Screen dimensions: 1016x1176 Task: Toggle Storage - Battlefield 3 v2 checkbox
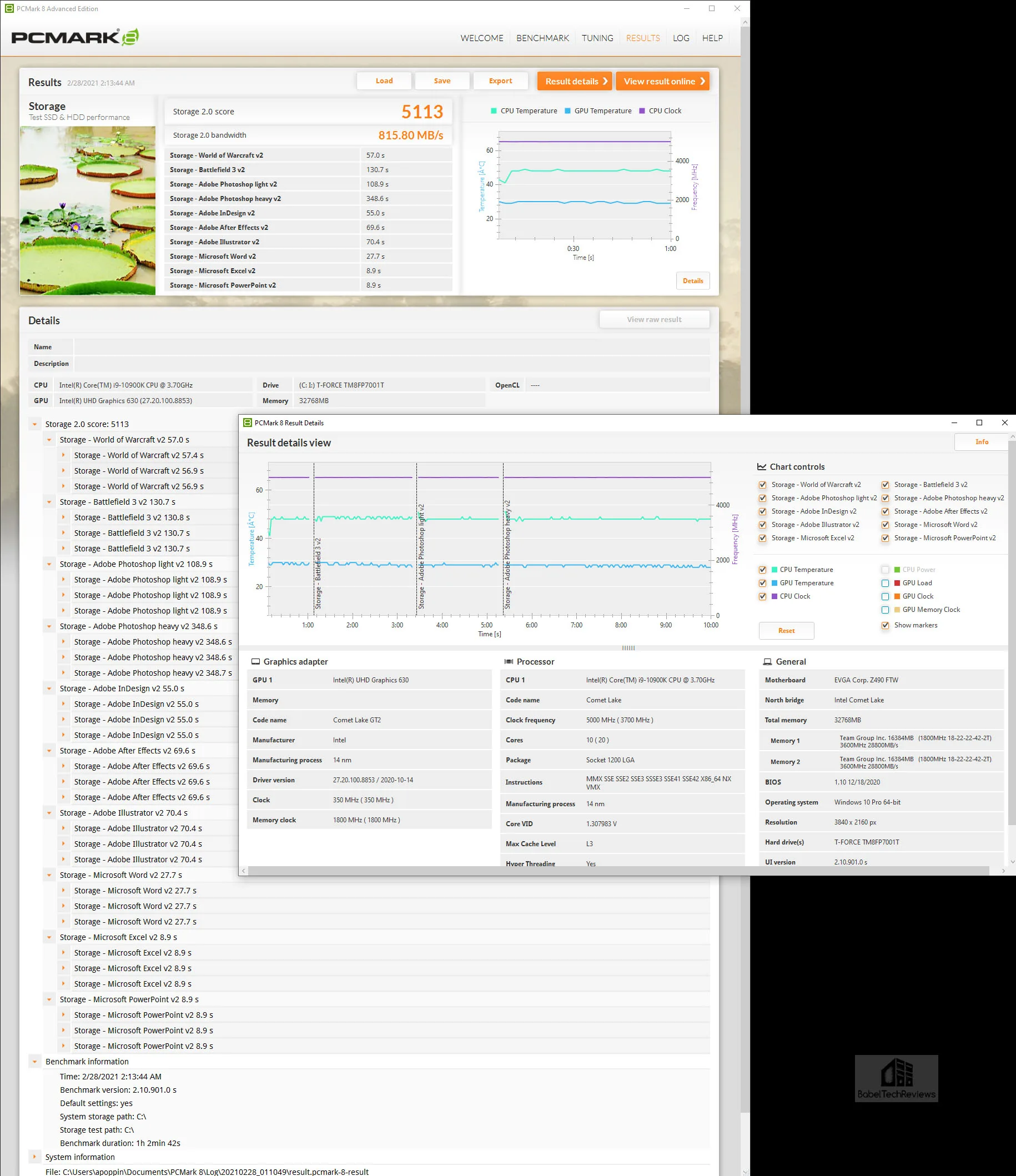tap(886, 485)
